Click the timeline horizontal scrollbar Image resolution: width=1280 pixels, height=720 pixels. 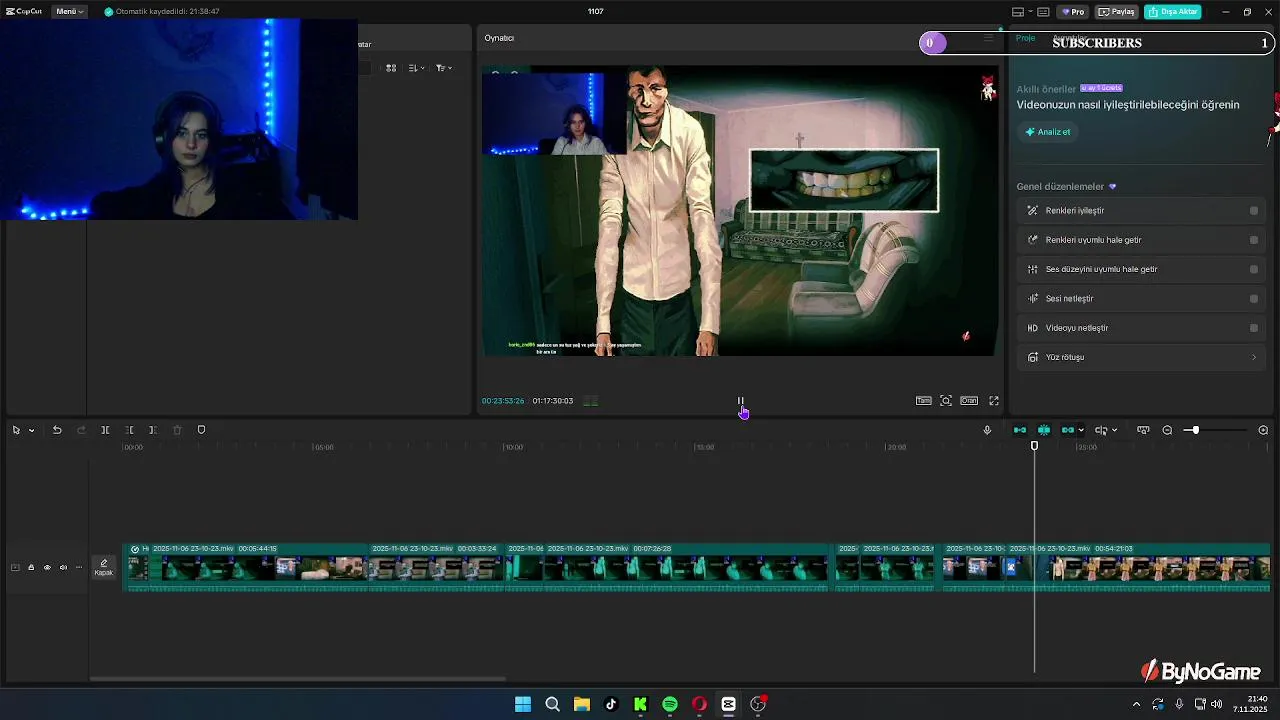click(x=297, y=679)
